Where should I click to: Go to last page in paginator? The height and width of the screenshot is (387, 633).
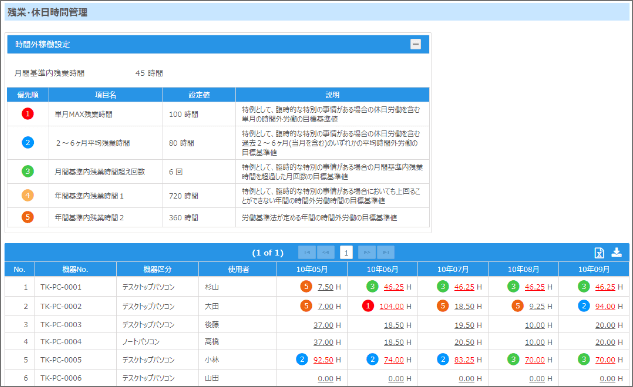(386, 253)
